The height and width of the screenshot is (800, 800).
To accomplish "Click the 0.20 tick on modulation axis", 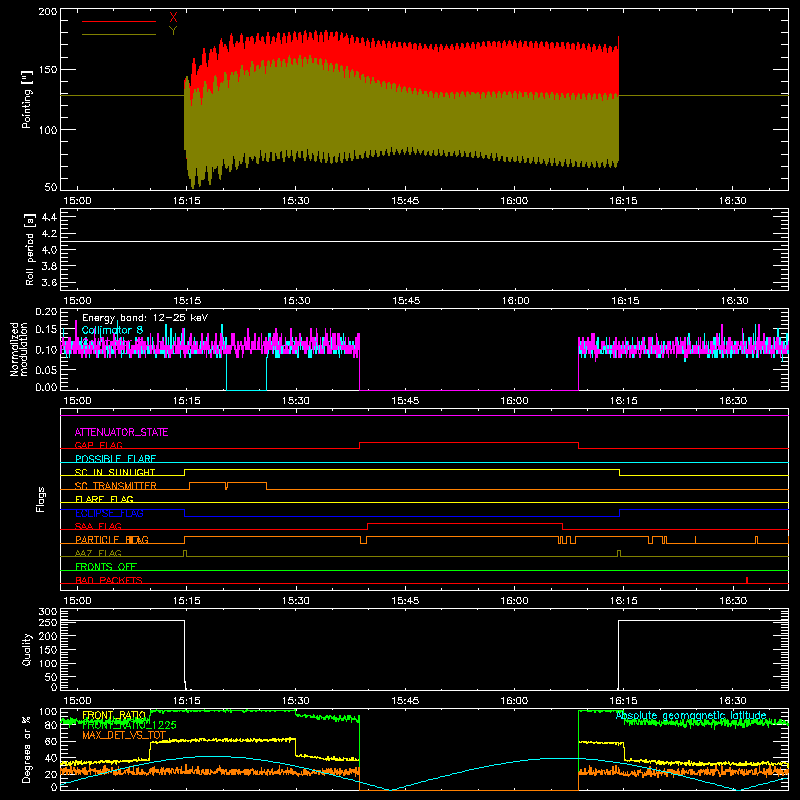I will pyautogui.click(x=46, y=311).
